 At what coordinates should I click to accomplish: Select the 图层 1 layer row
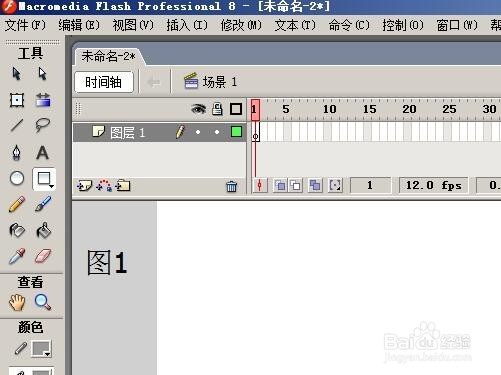pos(159,132)
